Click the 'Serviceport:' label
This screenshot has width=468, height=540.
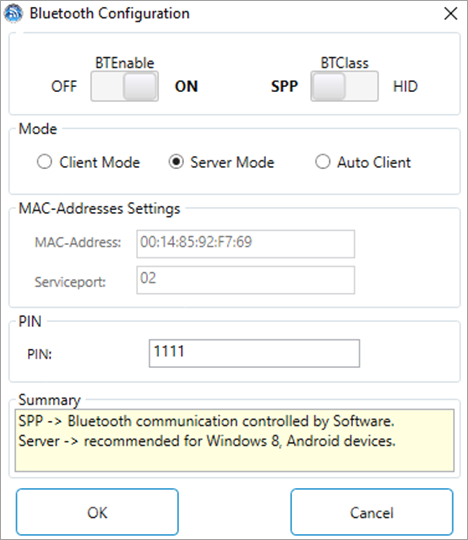[x=70, y=282]
